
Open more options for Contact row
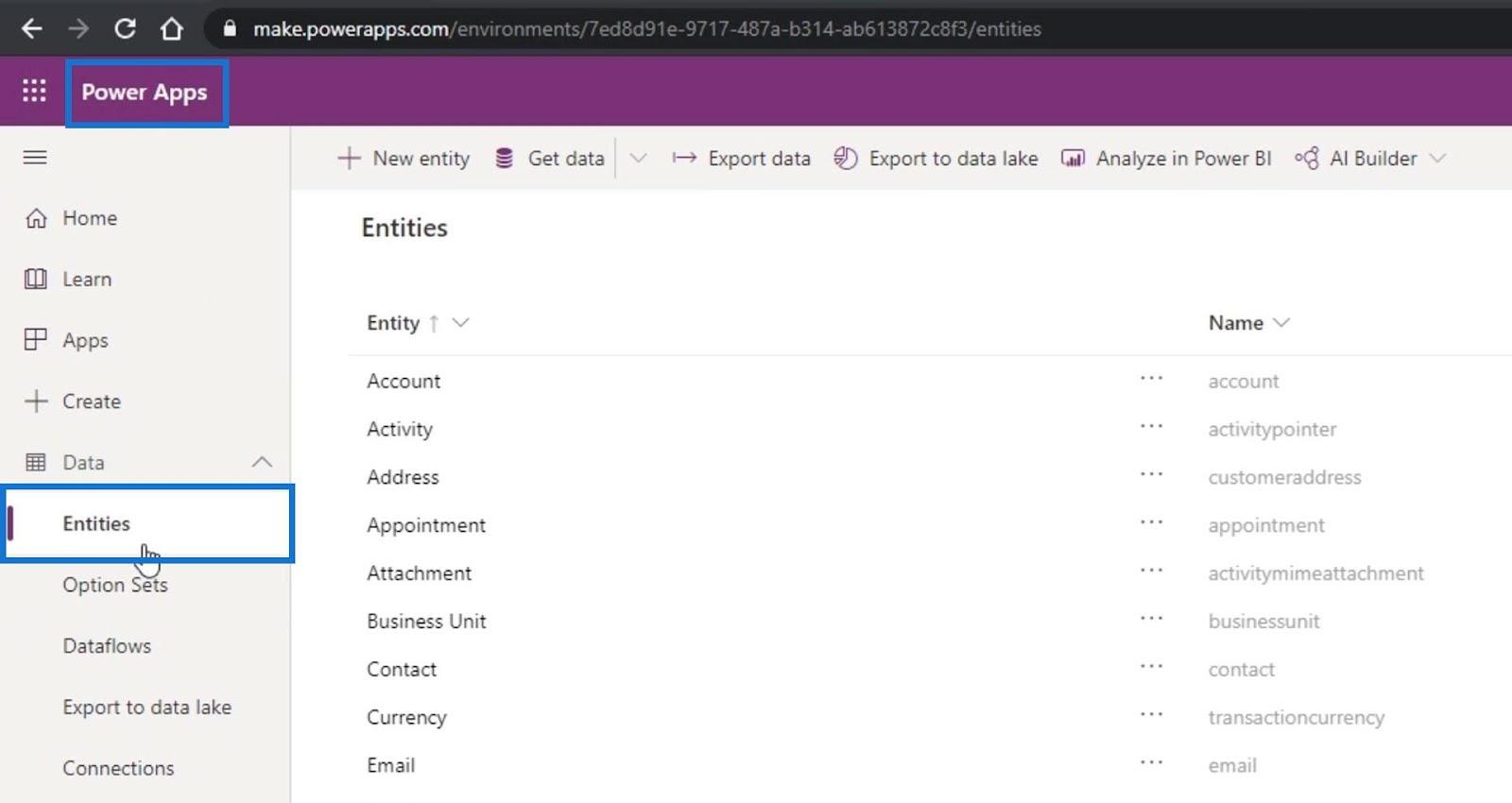pyautogui.click(x=1151, y=667)
